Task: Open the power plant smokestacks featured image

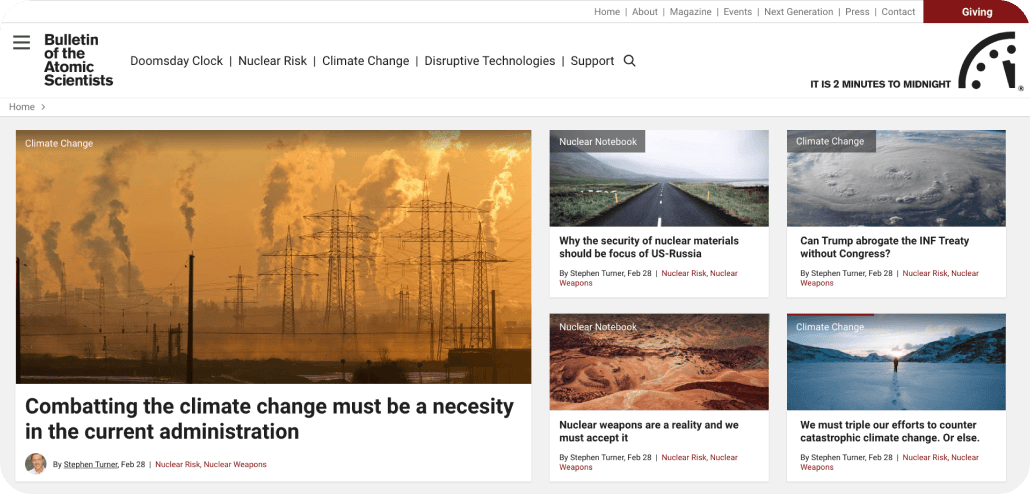Action: [273, 257]
